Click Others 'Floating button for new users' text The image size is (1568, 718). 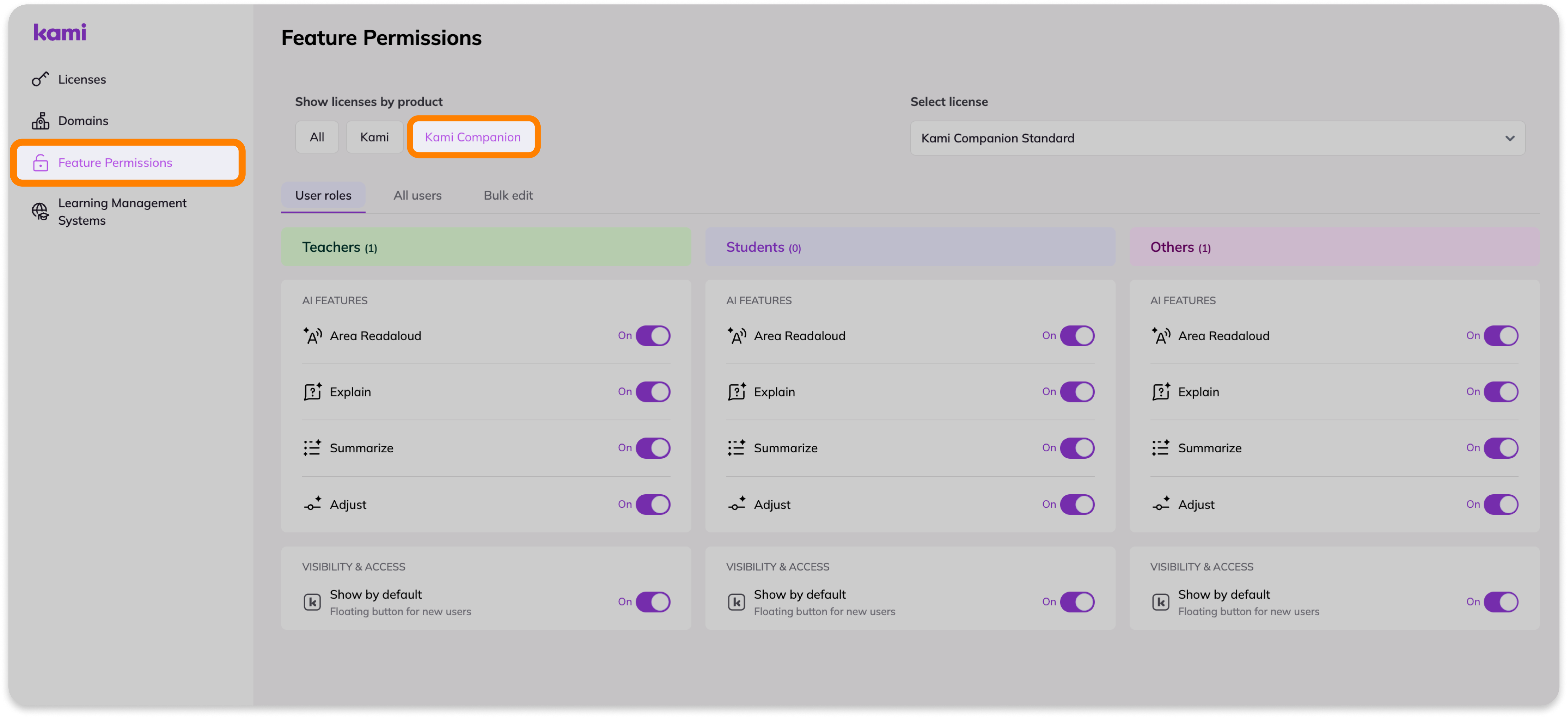pyautogui.click(x=1248, y=611)
